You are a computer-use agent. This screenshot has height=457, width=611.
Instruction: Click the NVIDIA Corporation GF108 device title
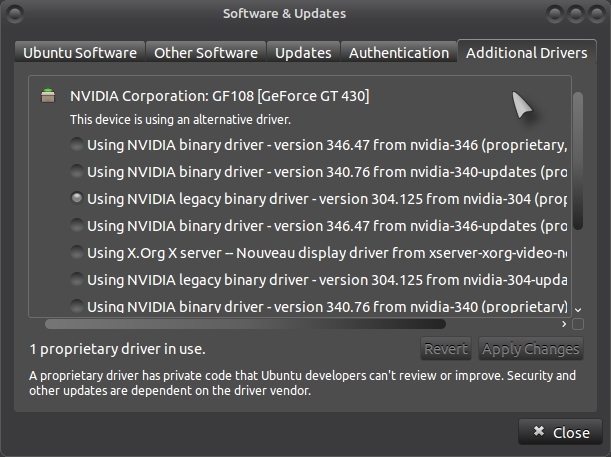(x=219, y=96)
